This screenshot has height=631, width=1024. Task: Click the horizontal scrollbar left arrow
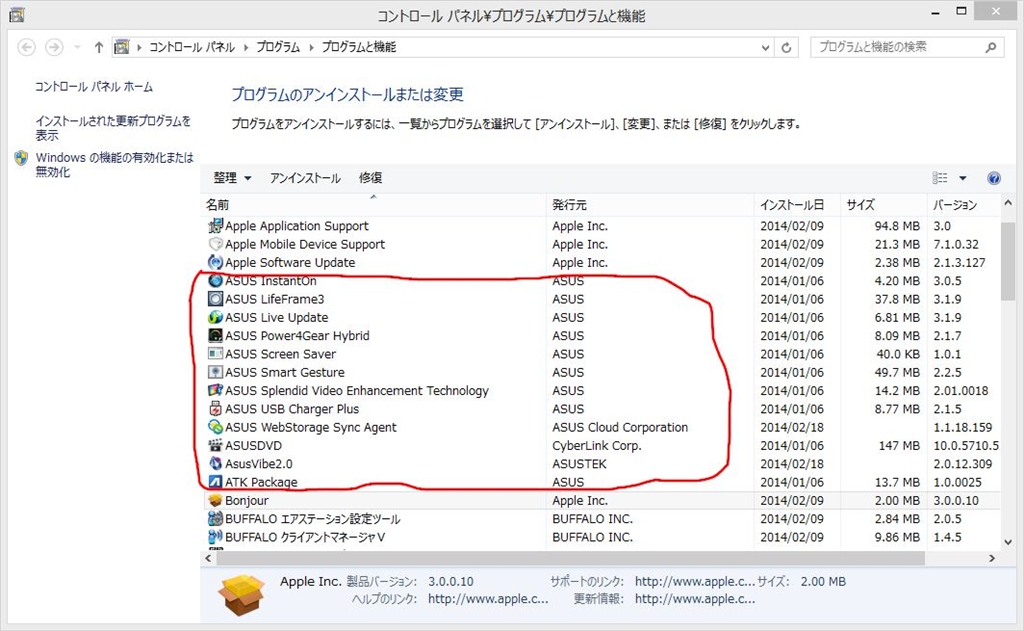click(x=208, y=558)
